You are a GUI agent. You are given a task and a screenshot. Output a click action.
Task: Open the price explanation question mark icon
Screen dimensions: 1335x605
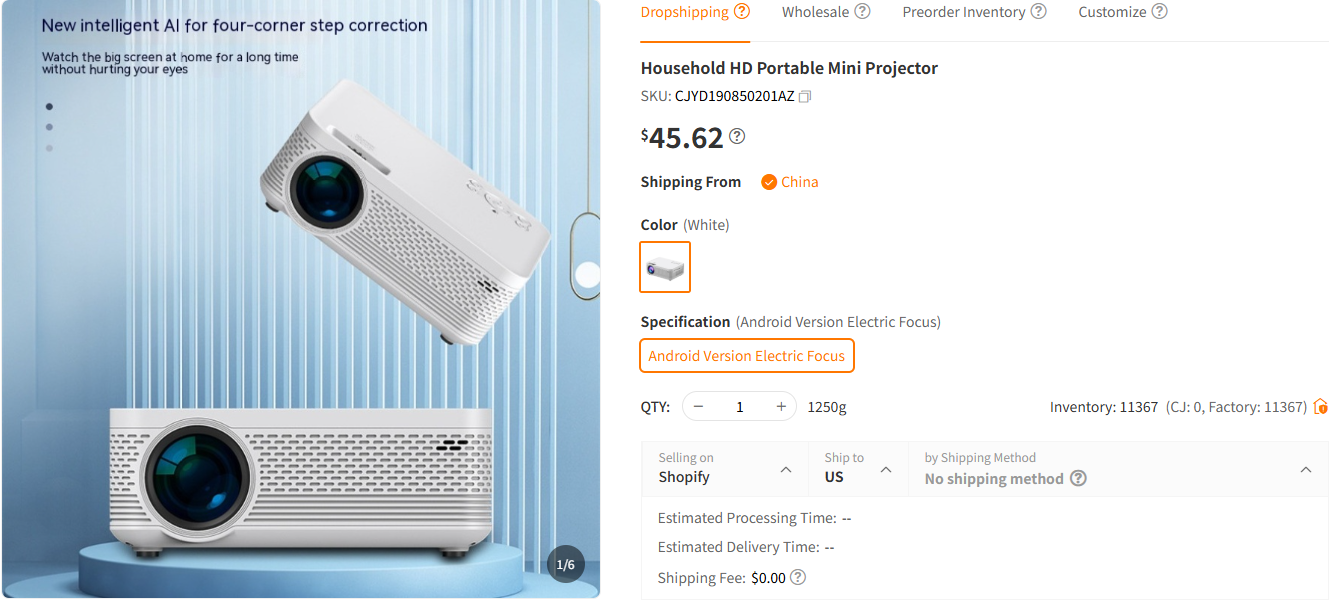[x=737, y=135]
